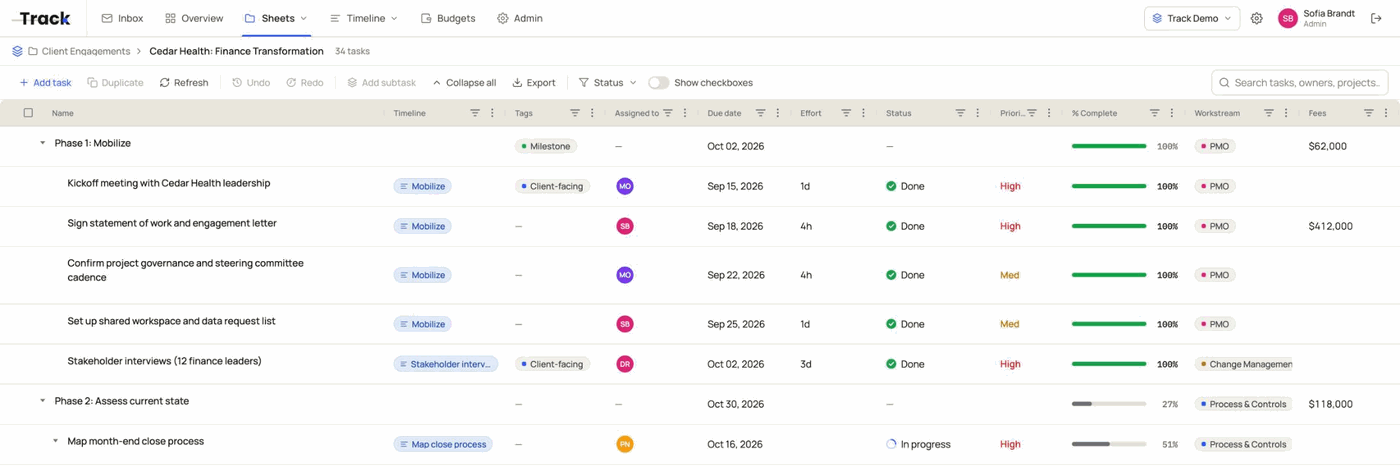Open the three-dot menu in the % Complete column

pos(1172,113)
